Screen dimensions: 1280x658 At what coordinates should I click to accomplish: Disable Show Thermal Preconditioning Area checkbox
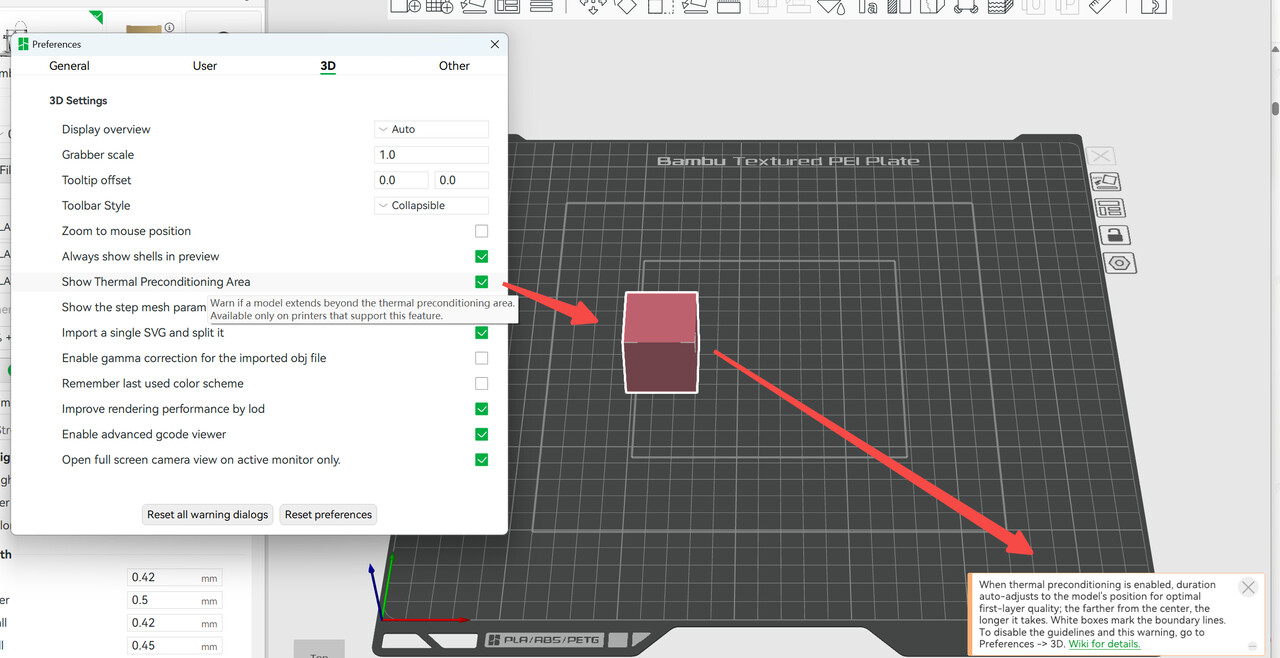482,282
